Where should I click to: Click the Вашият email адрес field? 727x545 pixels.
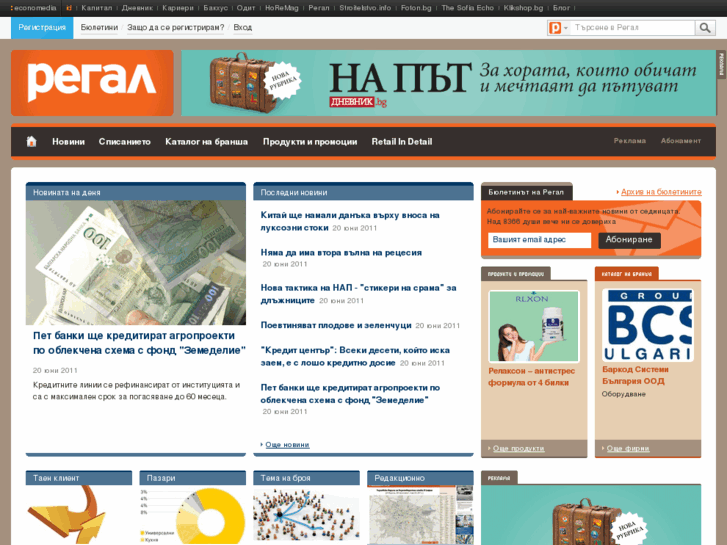[x=539, y=240]
